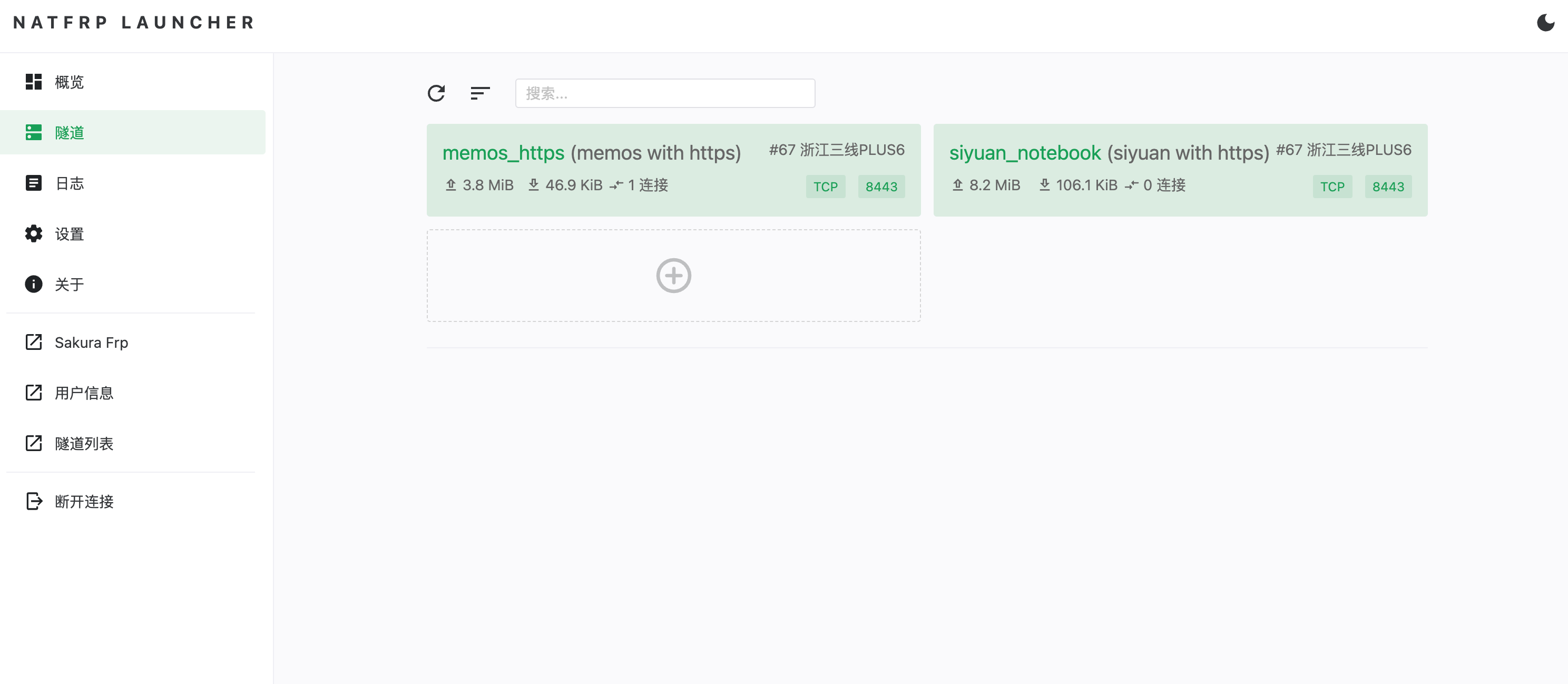Open the 用户信息 user info link
Image resolution: width=1568 pixels, height=684 pixels.
(x=83, y=393)
